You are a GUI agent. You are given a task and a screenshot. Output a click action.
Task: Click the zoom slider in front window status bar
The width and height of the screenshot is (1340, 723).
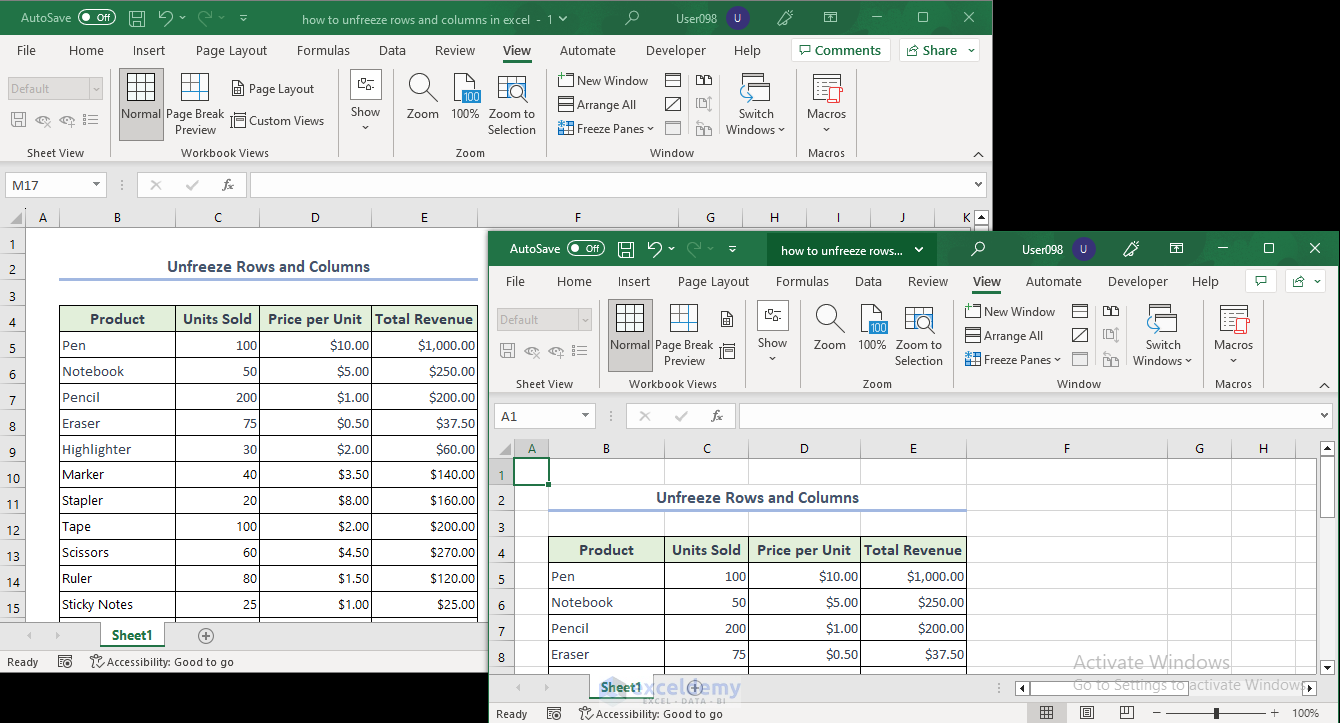click(1216, 713)
